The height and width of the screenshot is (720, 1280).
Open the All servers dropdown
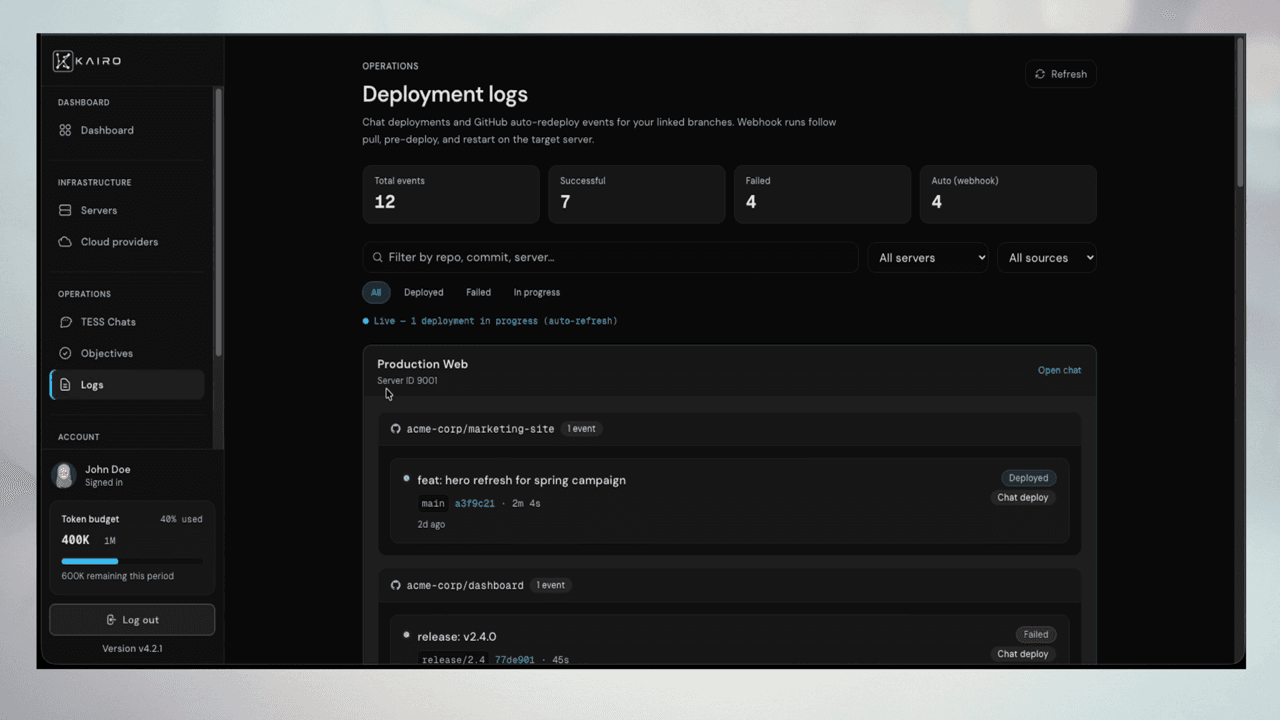928,257
